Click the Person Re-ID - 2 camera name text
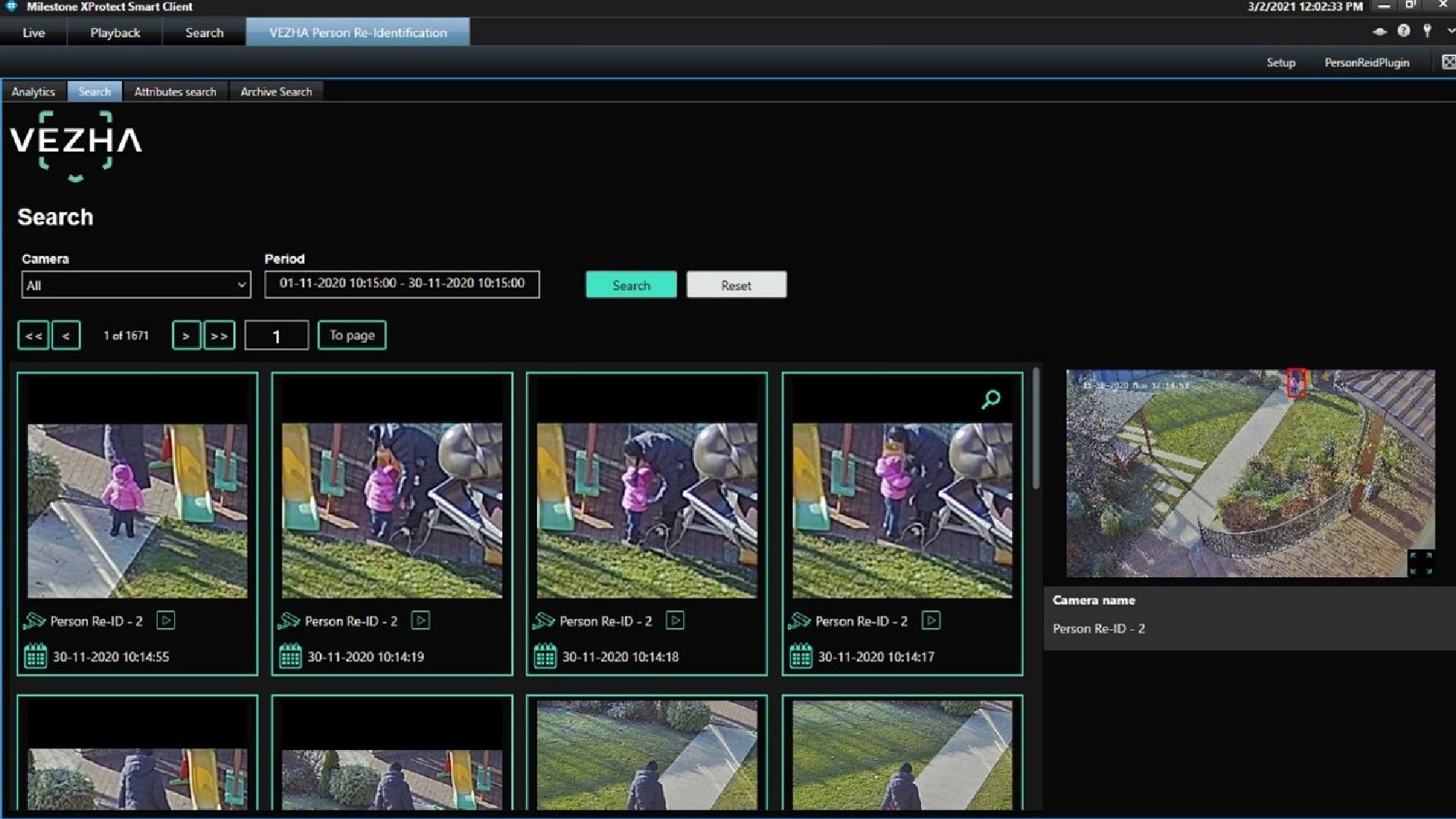 1099,629
